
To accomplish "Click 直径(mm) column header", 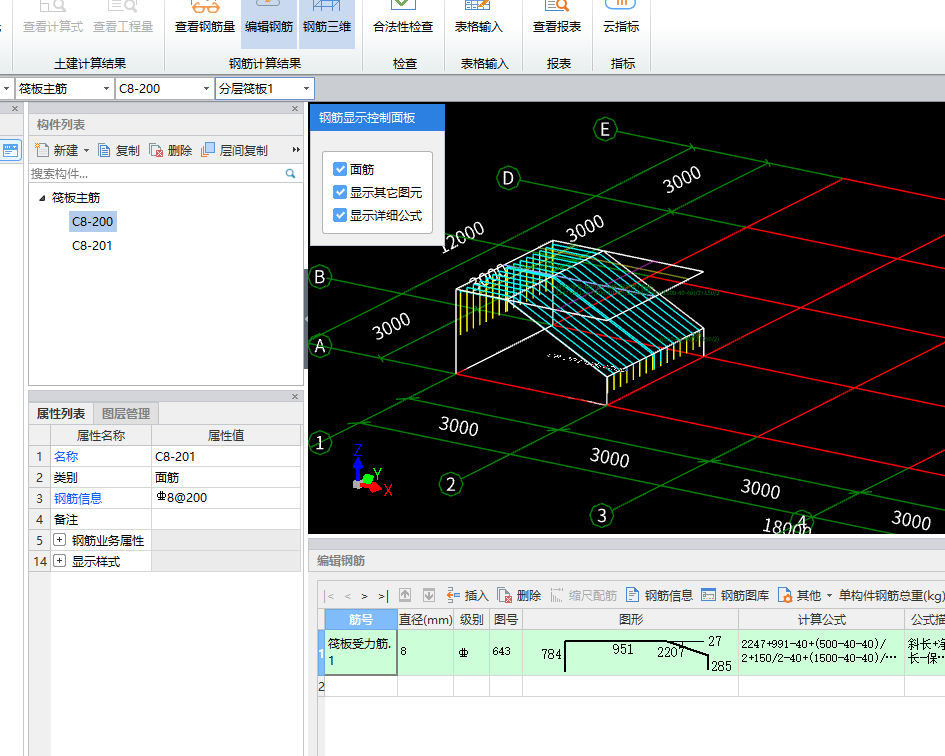I will click(425, 619).
